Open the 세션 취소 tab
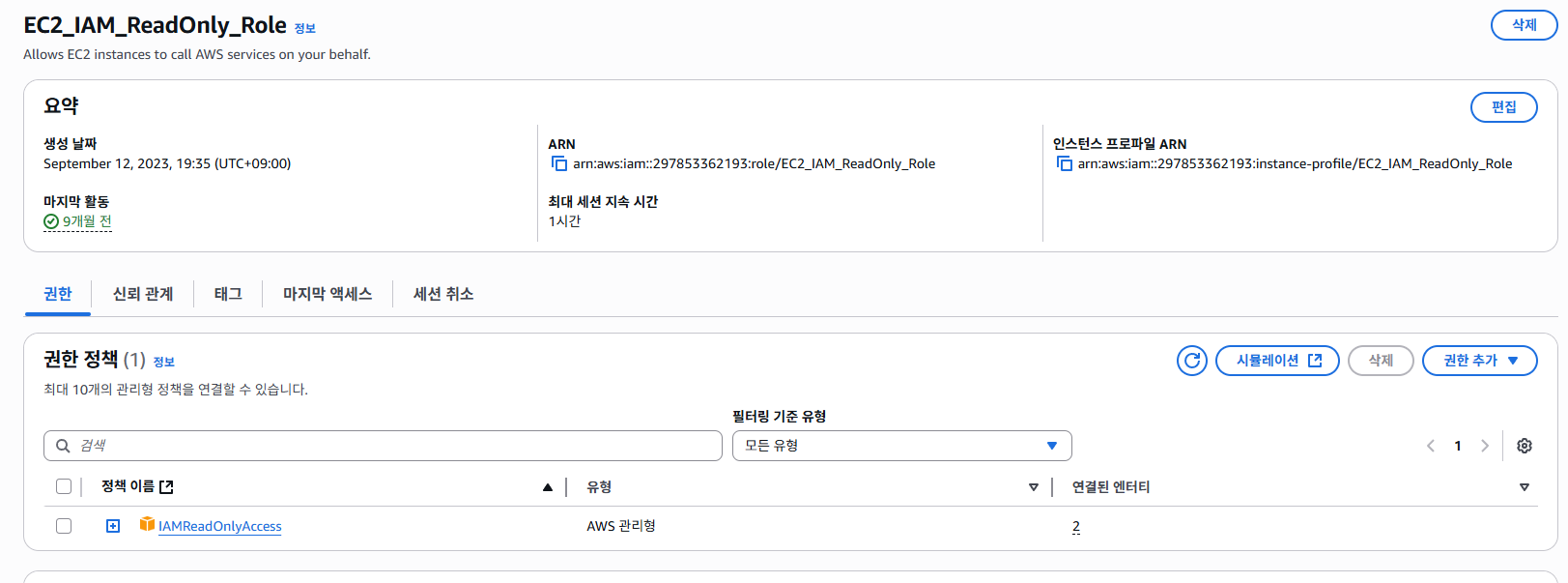 tap(443, 294)
